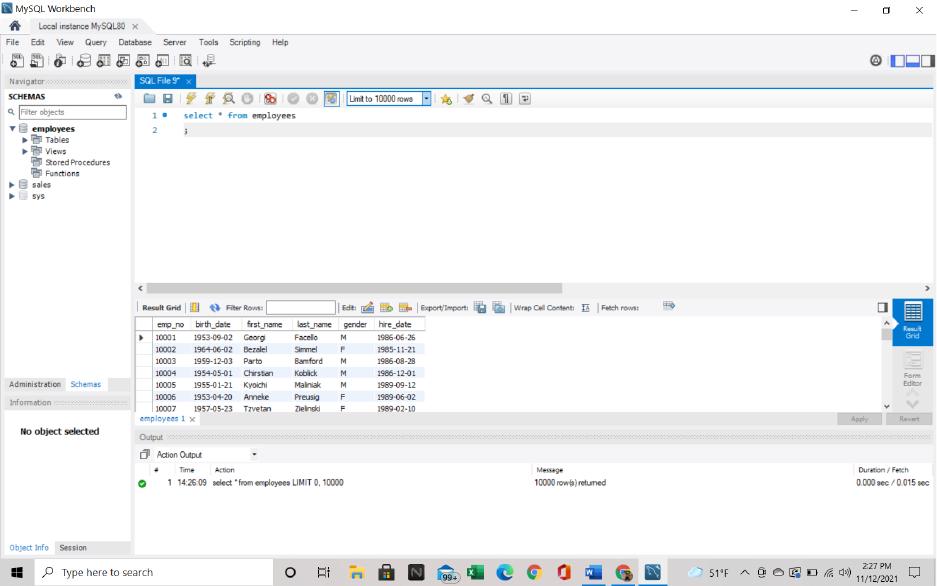Toggle continue-on-error script execution
This screenshot has width=937, height=586.
pyautogui.click(x=270, y=99)
